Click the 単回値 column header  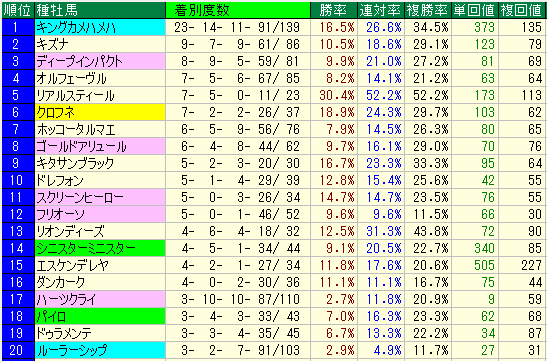point(474,10)
